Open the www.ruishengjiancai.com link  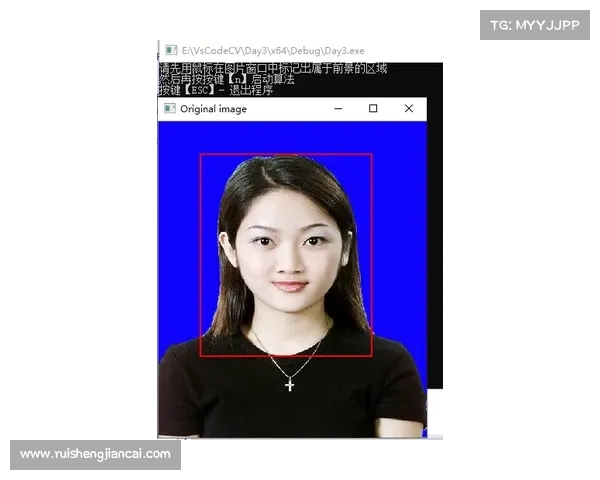(x=95, y=454)
